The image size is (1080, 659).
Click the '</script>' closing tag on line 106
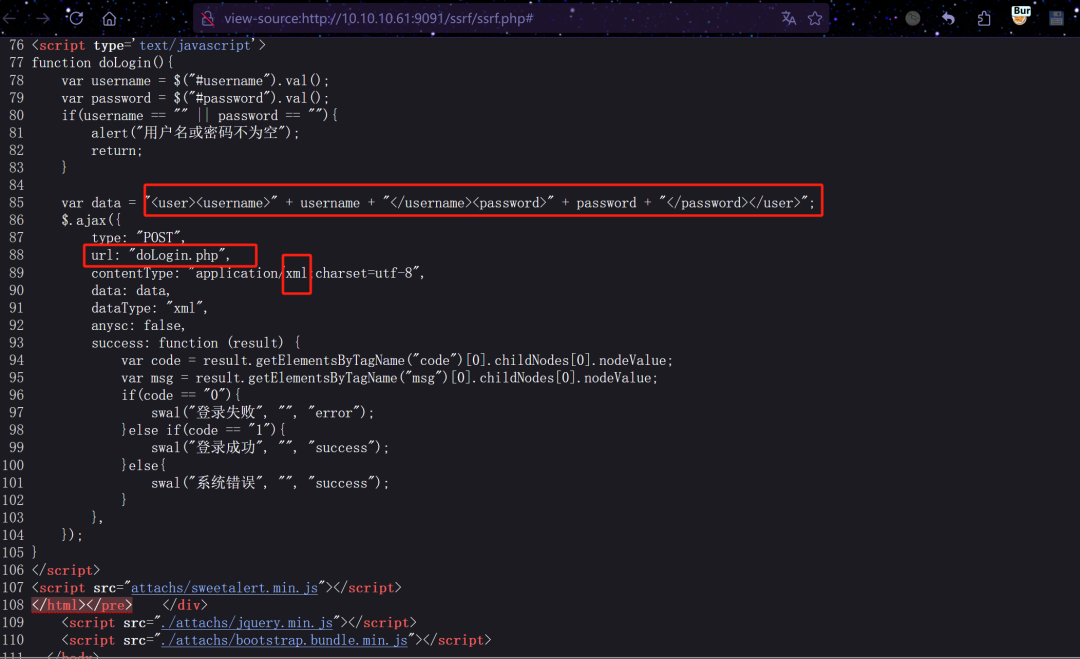tap(66, 570)
